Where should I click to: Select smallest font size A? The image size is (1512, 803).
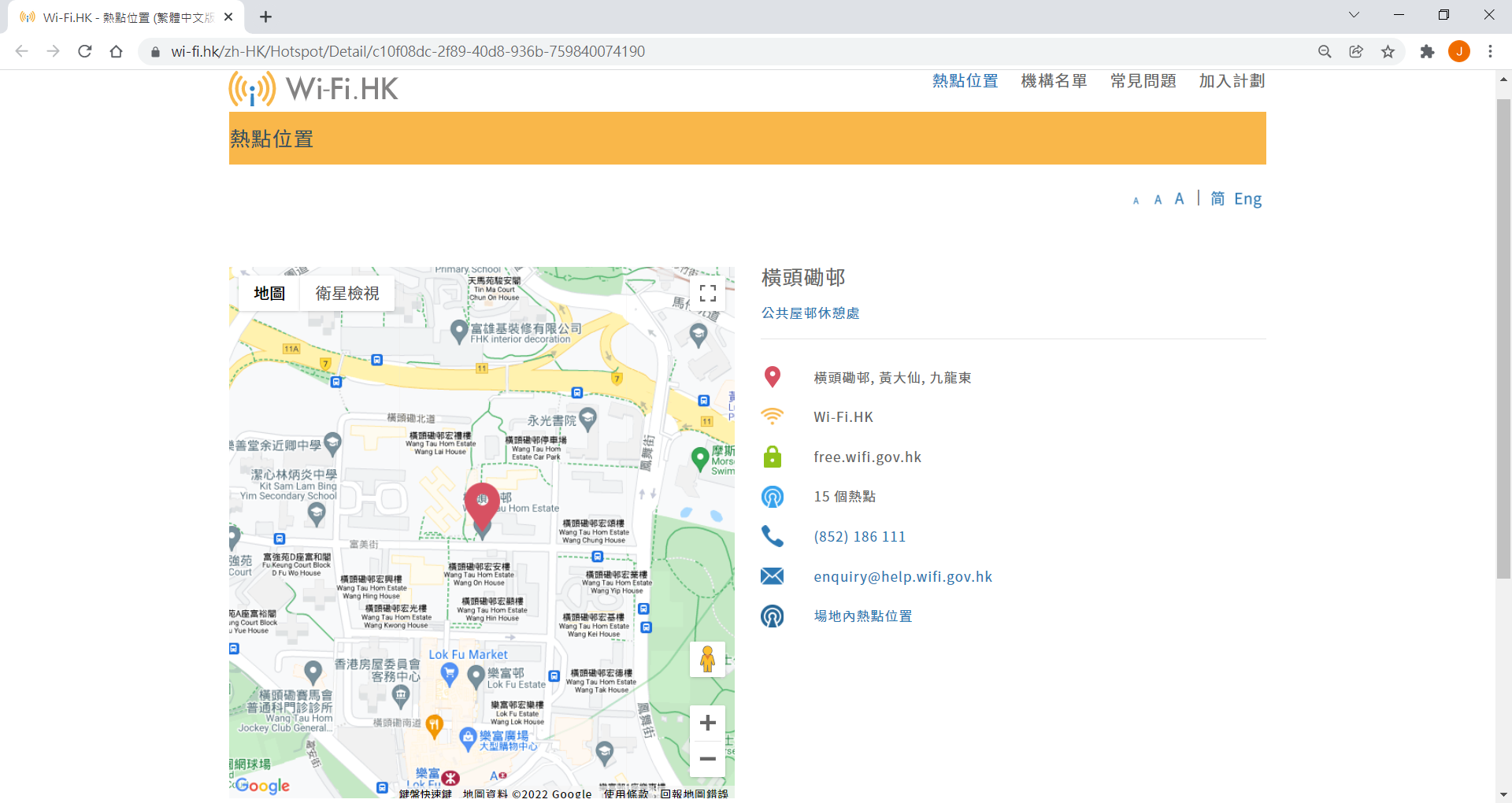point(1136,201)
